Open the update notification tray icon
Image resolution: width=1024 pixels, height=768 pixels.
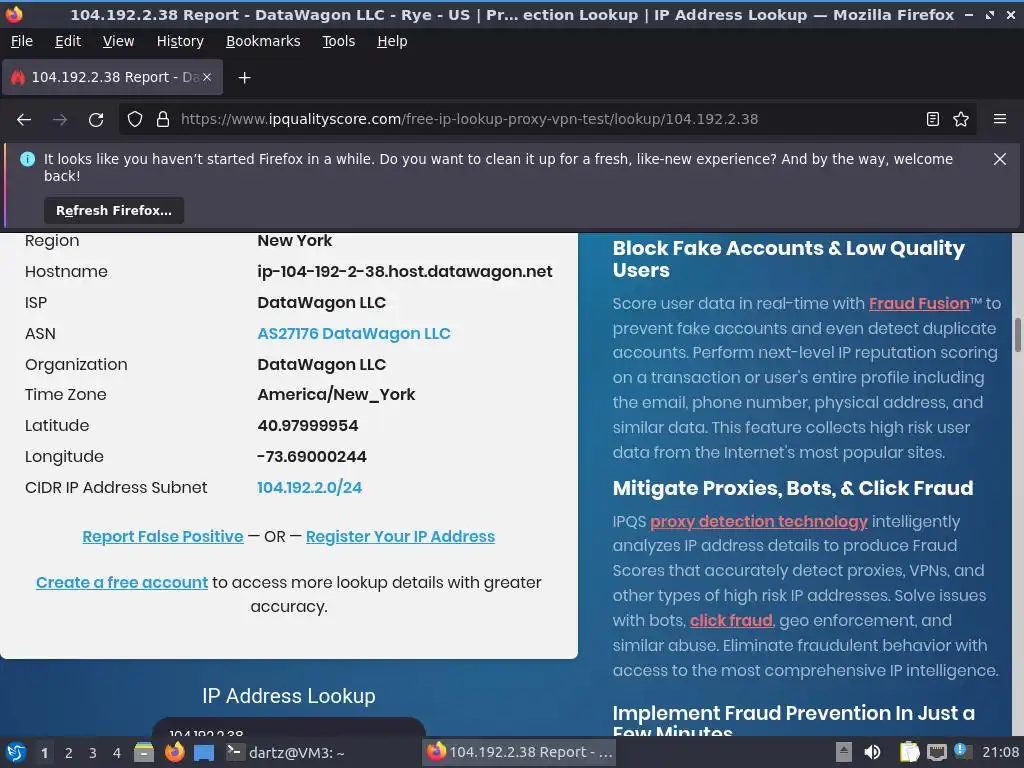(961, 751)
